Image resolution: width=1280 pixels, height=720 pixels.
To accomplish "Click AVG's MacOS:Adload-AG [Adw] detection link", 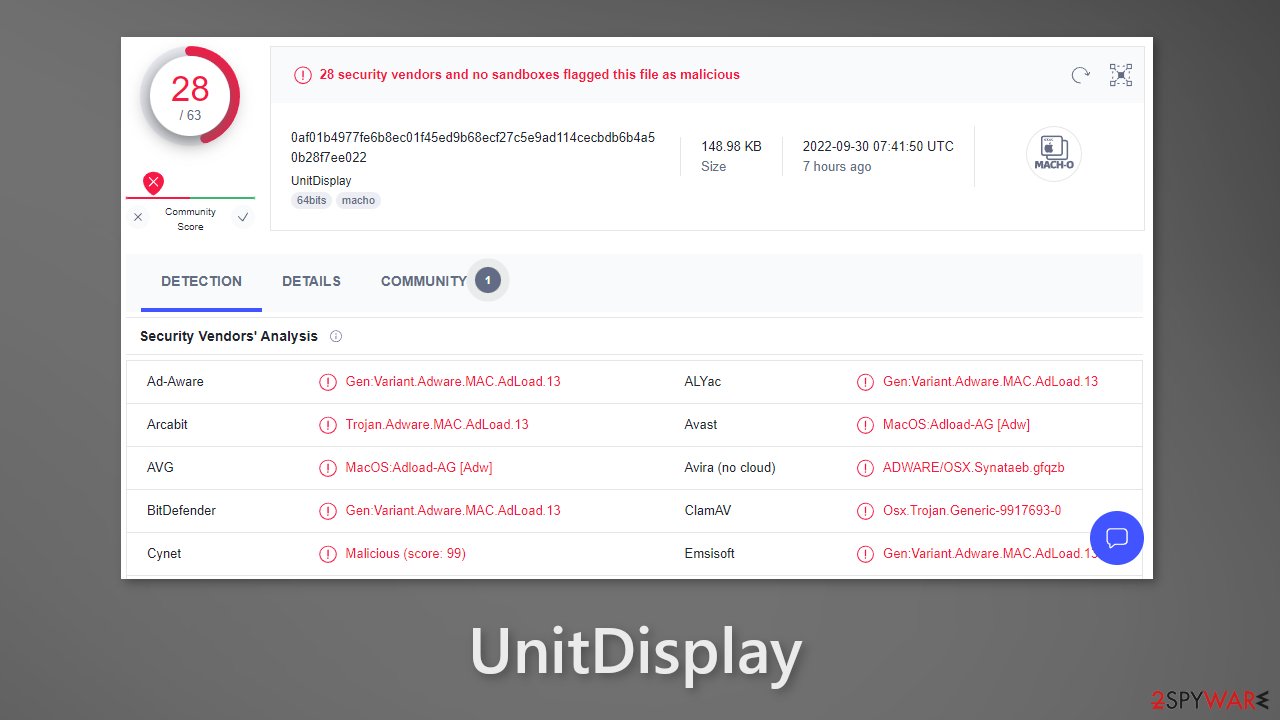I will coord(419,467).
